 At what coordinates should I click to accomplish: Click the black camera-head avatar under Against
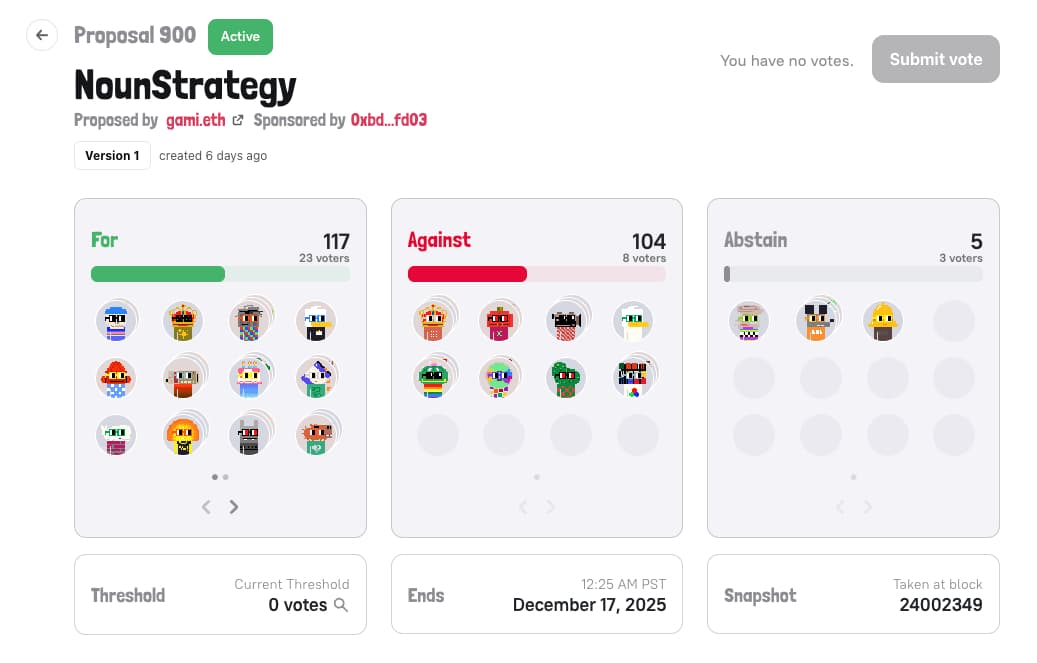click(566, 321)
